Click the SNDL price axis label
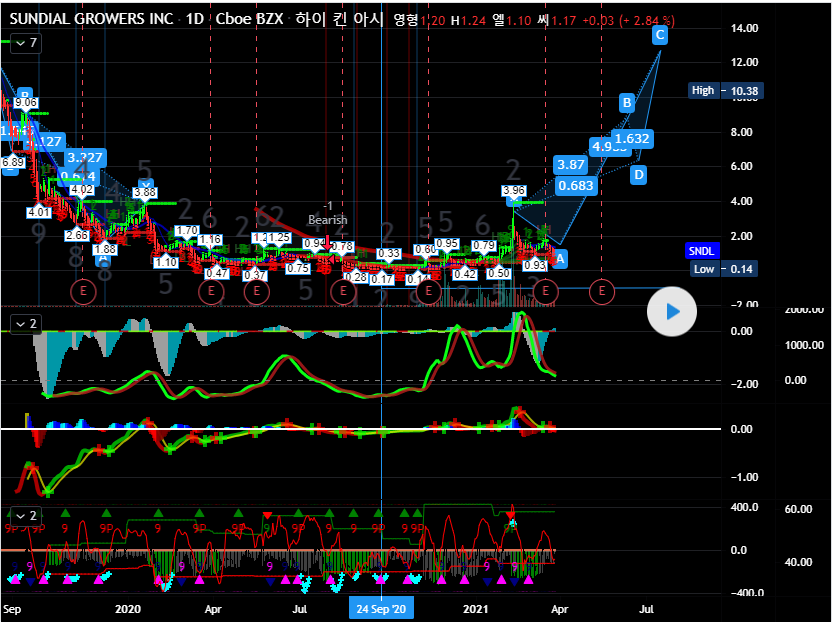 point(701,250)
